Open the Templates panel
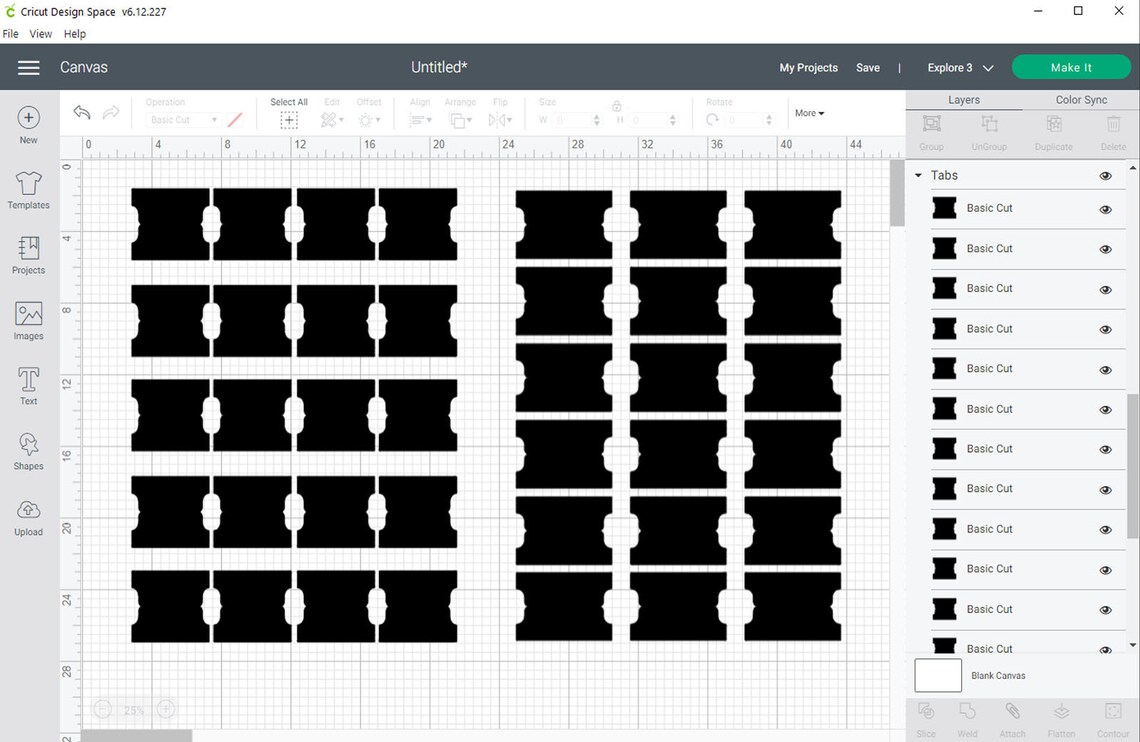The height and width of the screenshot is (742, 1140). tap(28, 190)
